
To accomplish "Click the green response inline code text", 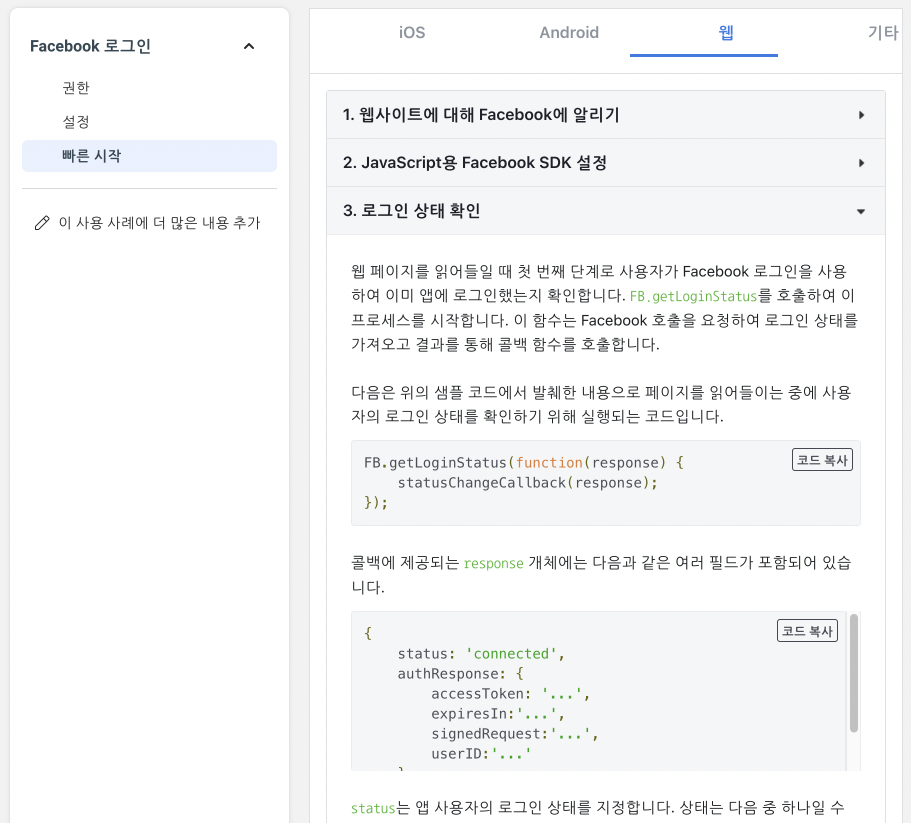I will pyautogui.click(x=493, y=563).
